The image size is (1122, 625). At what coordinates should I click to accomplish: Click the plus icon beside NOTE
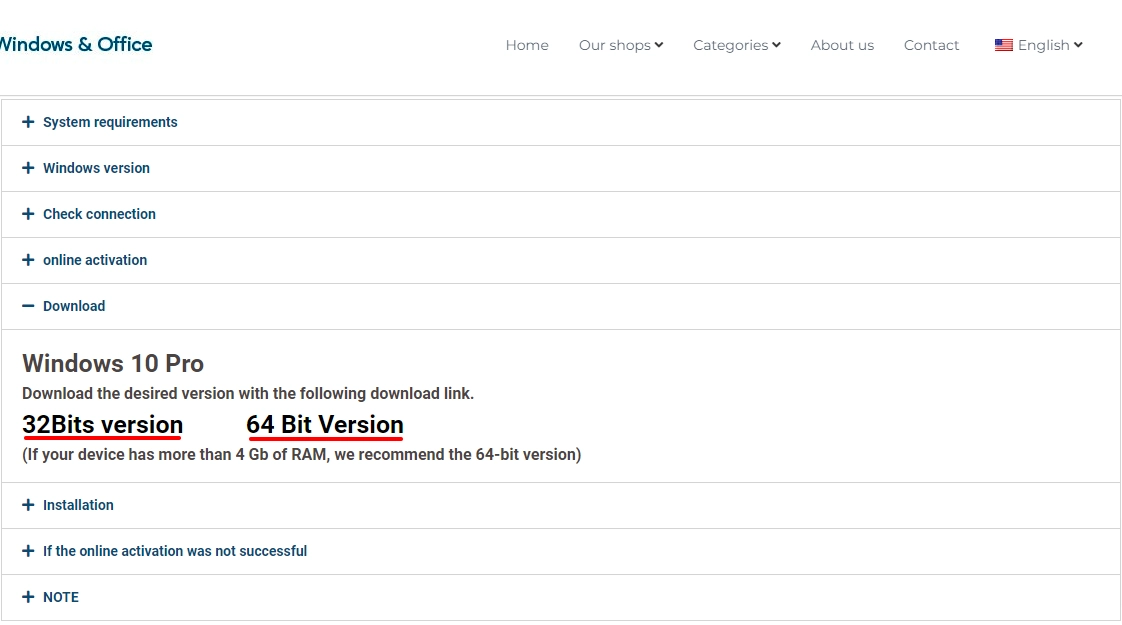pos(28,597)
